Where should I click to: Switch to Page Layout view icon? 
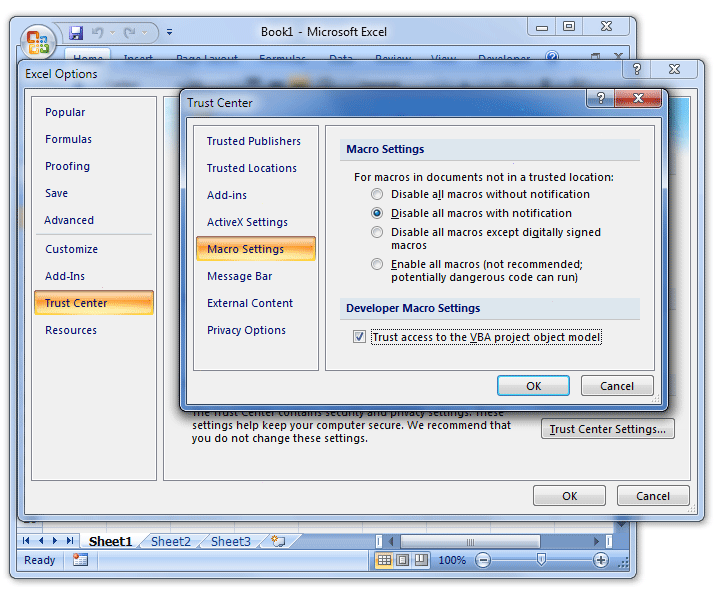(403, 560)
